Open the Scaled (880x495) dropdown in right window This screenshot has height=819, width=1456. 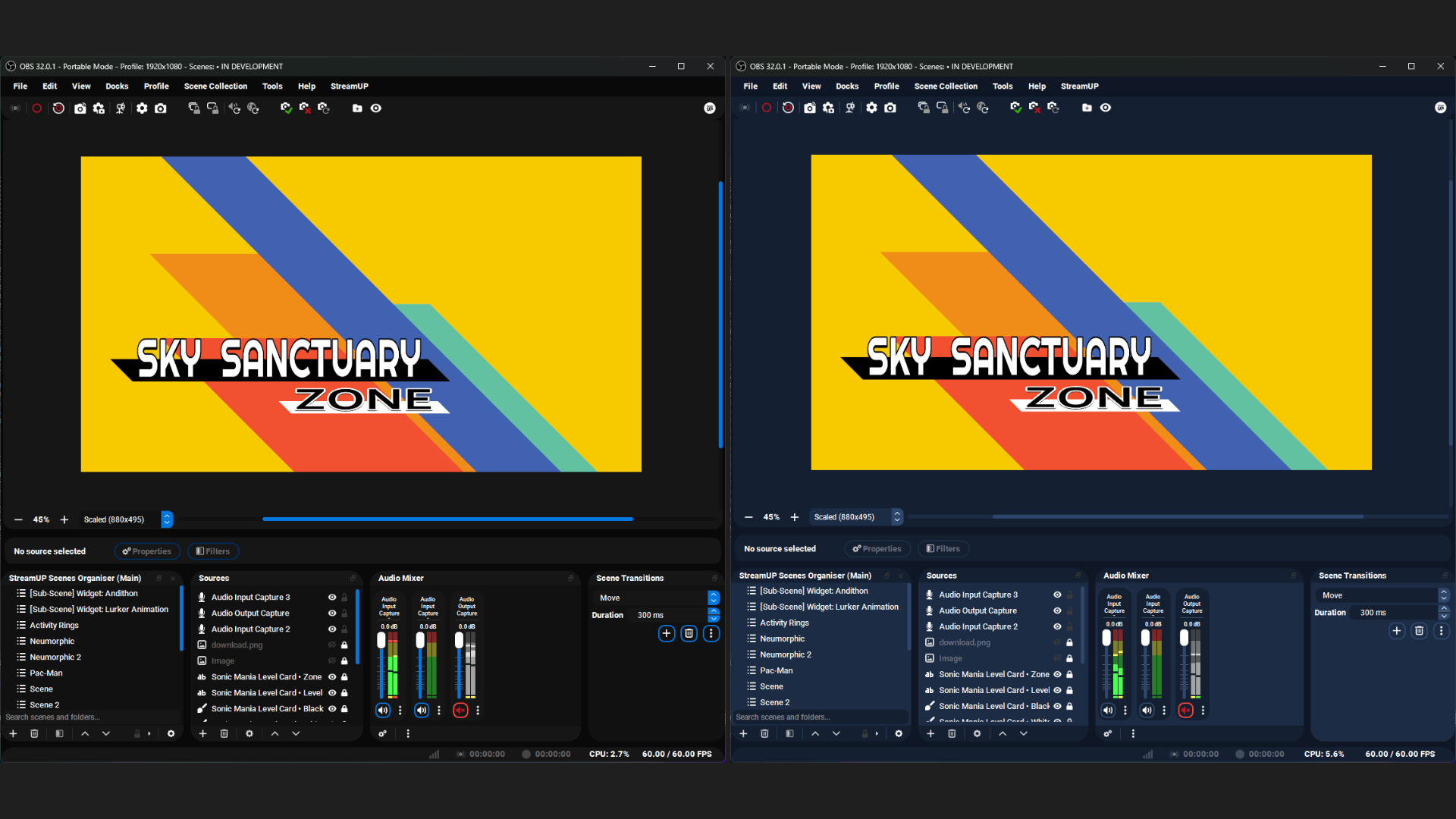click(857, 517)
